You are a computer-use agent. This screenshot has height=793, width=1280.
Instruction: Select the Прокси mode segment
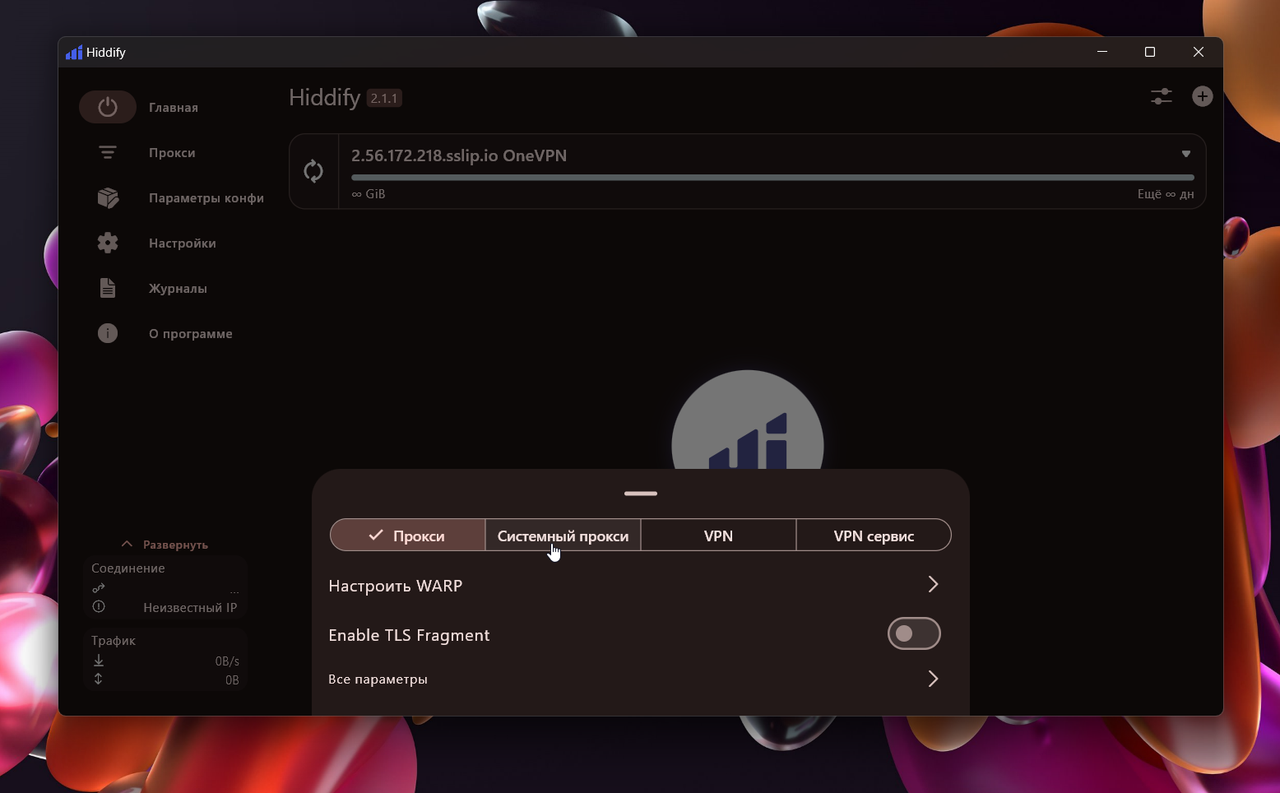click(408, 535)
